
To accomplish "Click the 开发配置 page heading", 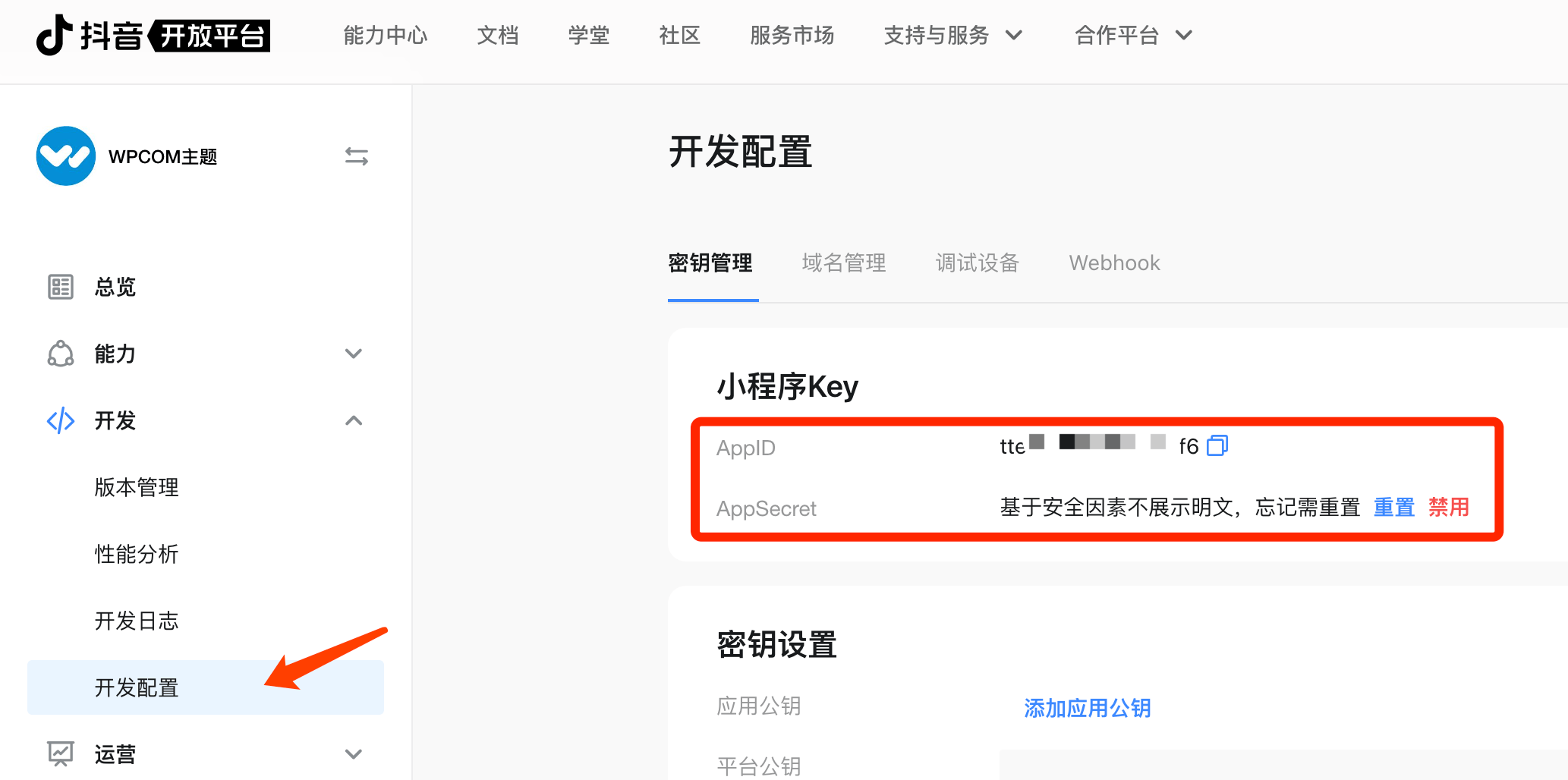I will point(741,152).
